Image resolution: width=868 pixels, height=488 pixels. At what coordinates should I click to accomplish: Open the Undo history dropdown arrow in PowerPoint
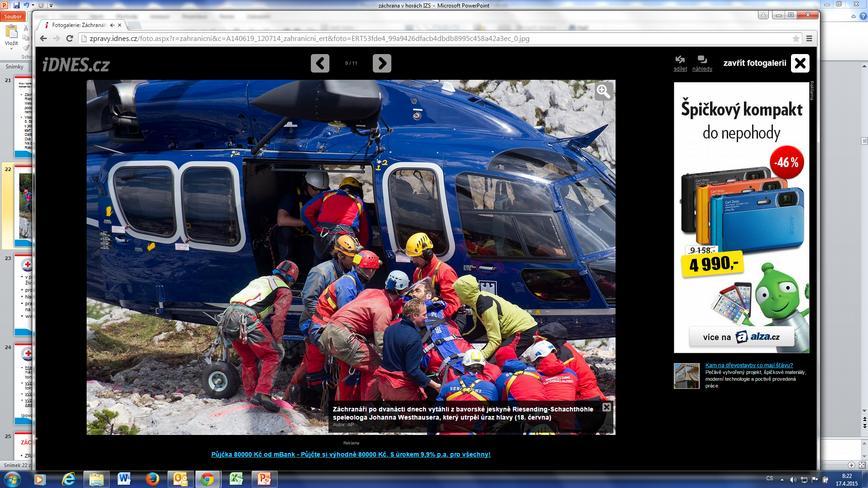pos(32,5)
